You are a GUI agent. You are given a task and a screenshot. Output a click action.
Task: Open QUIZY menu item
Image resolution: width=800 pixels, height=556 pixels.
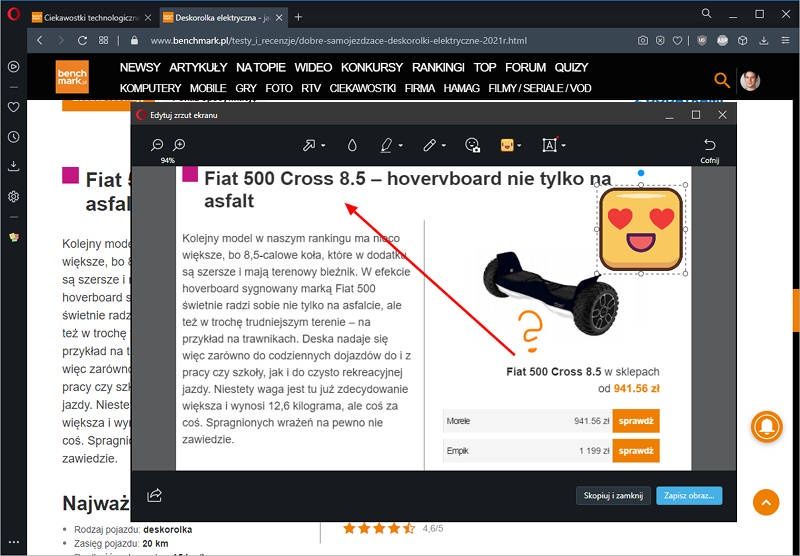571,67
